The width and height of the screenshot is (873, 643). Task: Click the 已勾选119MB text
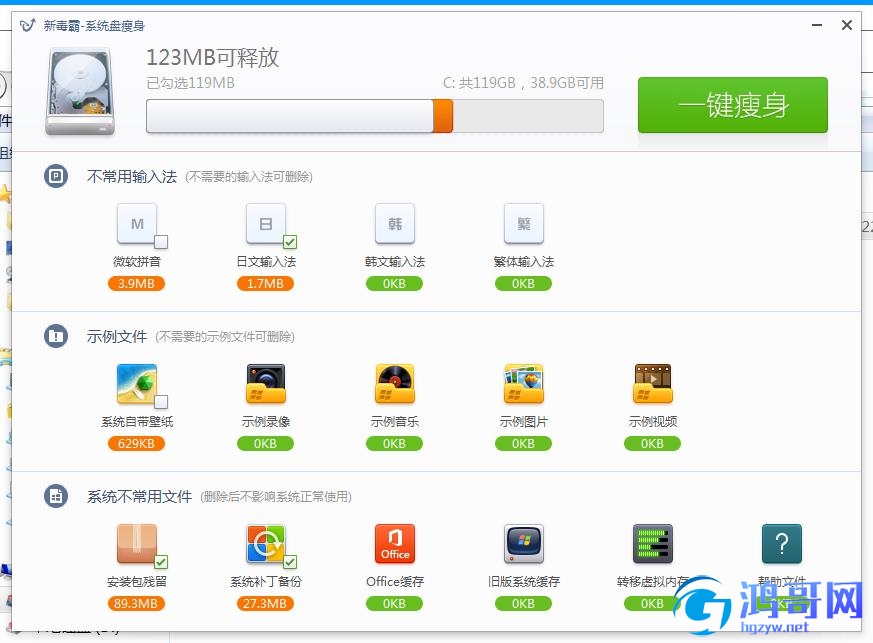coord(190,83)
